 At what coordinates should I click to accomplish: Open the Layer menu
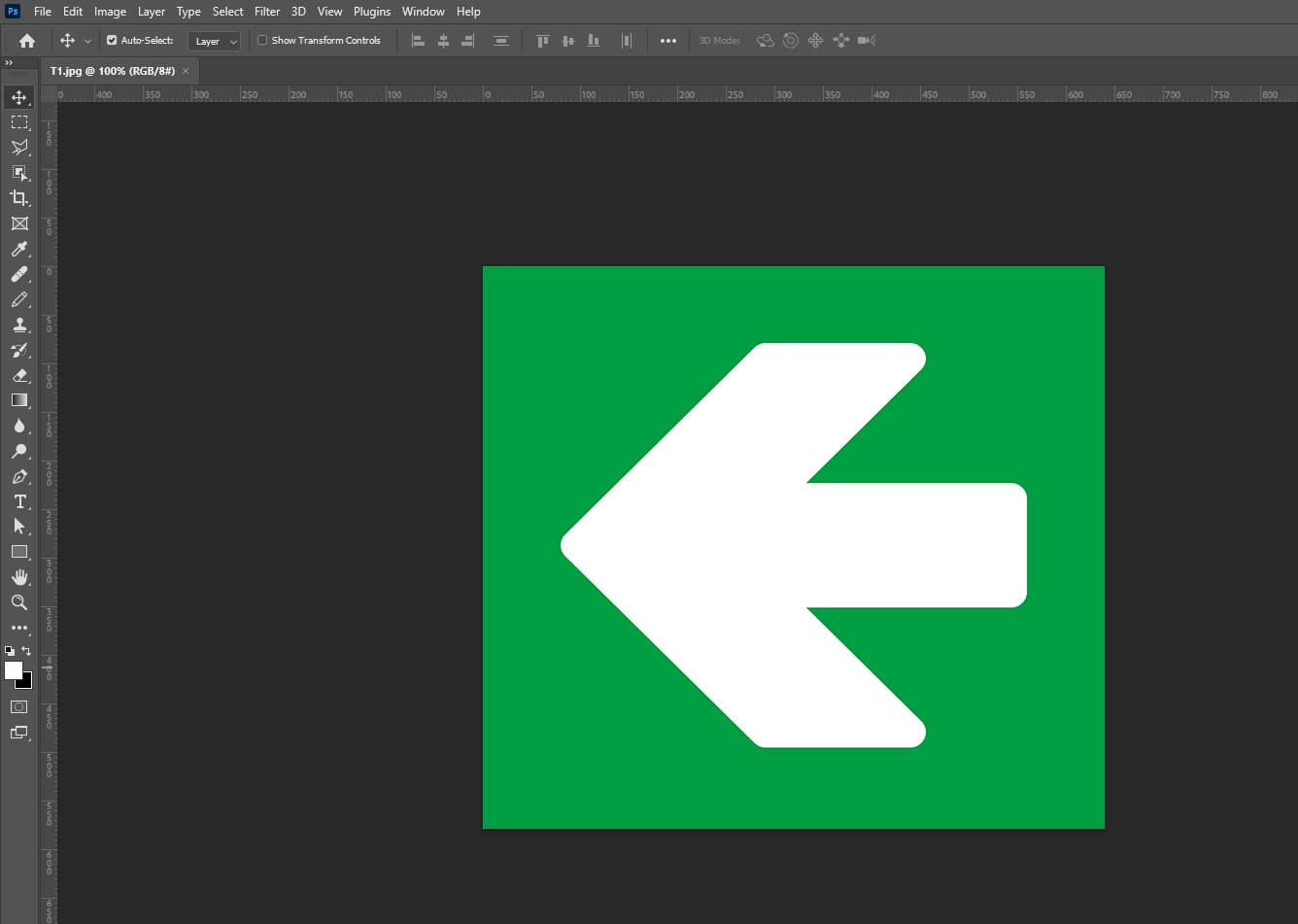pyautogui.click(x=152, y=12)
